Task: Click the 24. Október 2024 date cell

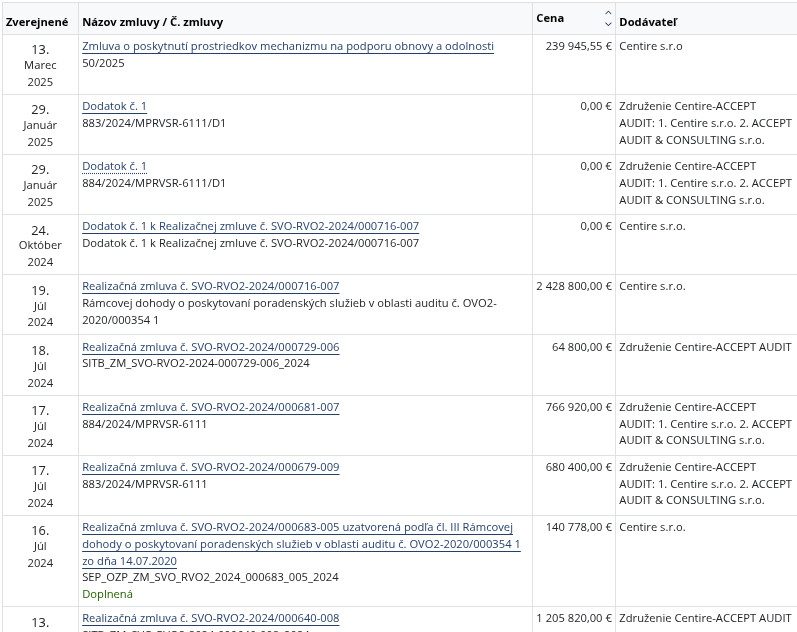Action: [40, 245]
